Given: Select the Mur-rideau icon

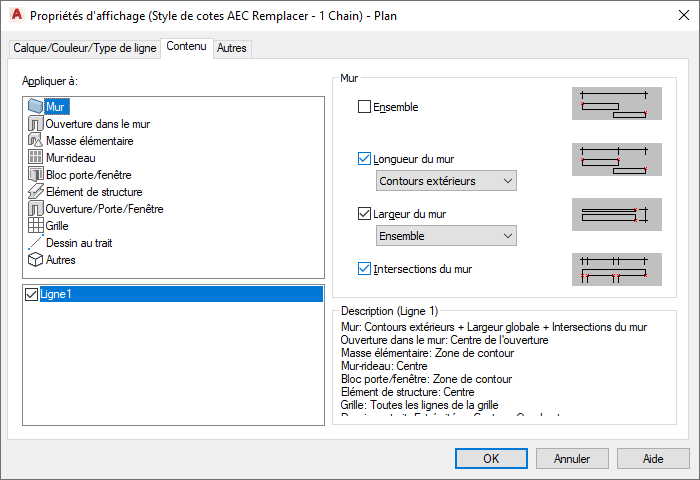Looking at the screenshot, I should [36, 158].
